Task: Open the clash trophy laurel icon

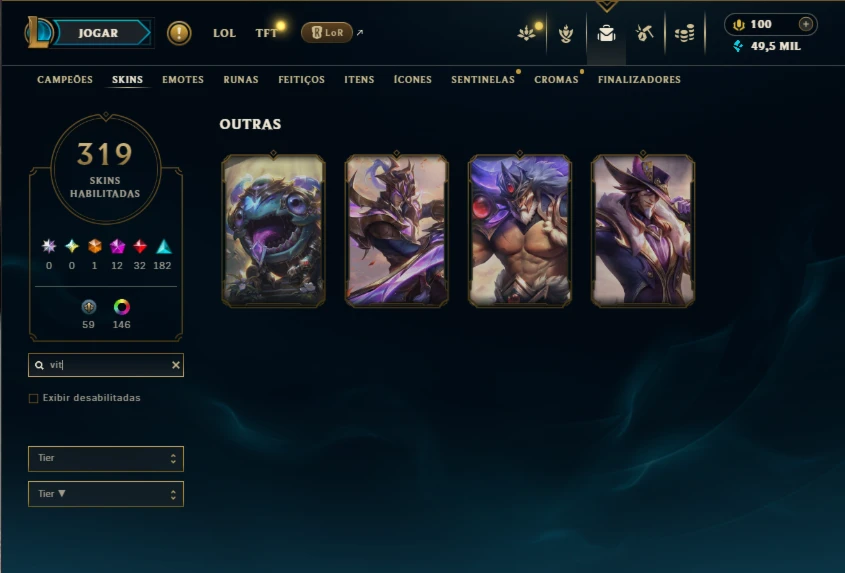Action: click(x=566, y=33)
